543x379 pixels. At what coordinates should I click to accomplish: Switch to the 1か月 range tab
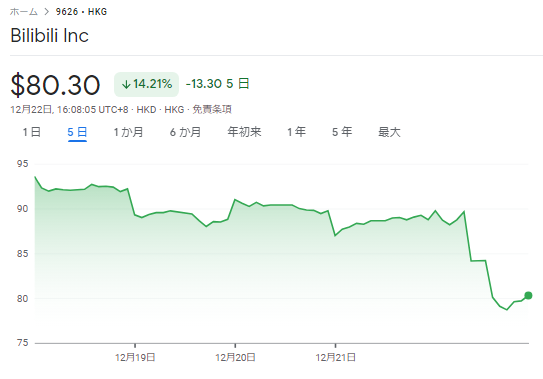pos(128,132)
